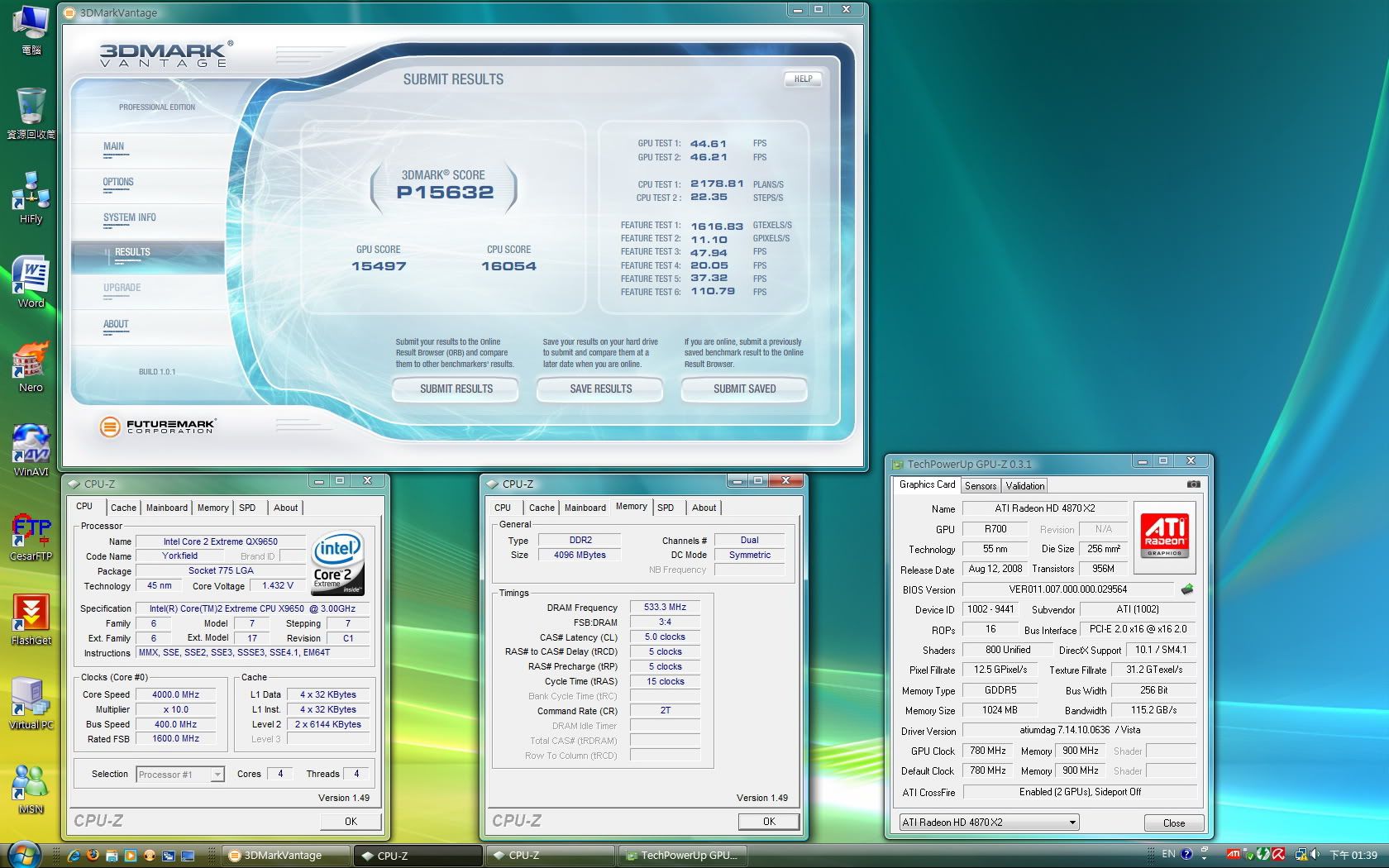Click the Intel Core 2 Extreme logo
Image resolution: width=1389 pixels, height=868 pixels.
click(337, 564)
